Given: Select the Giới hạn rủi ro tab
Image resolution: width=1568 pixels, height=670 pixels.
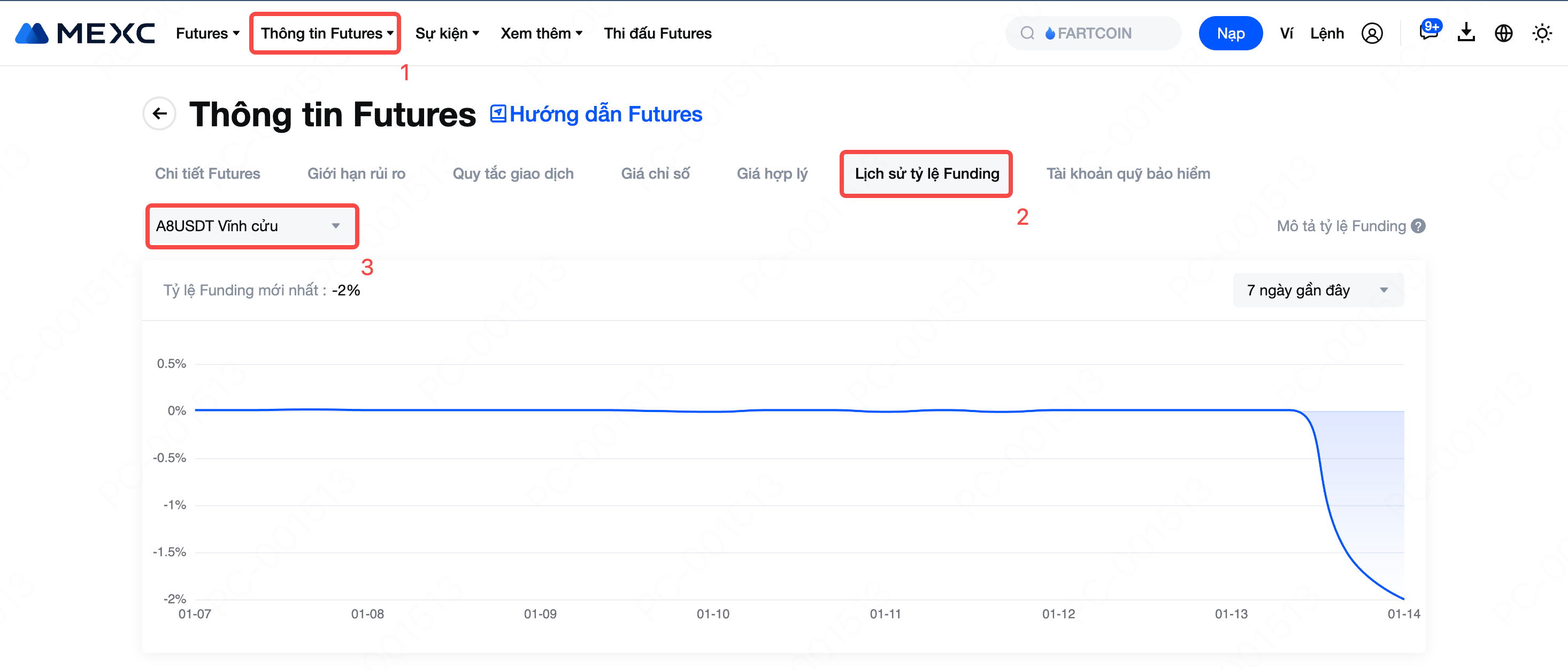Looking at the screenshot, I should tap(356, 173).
